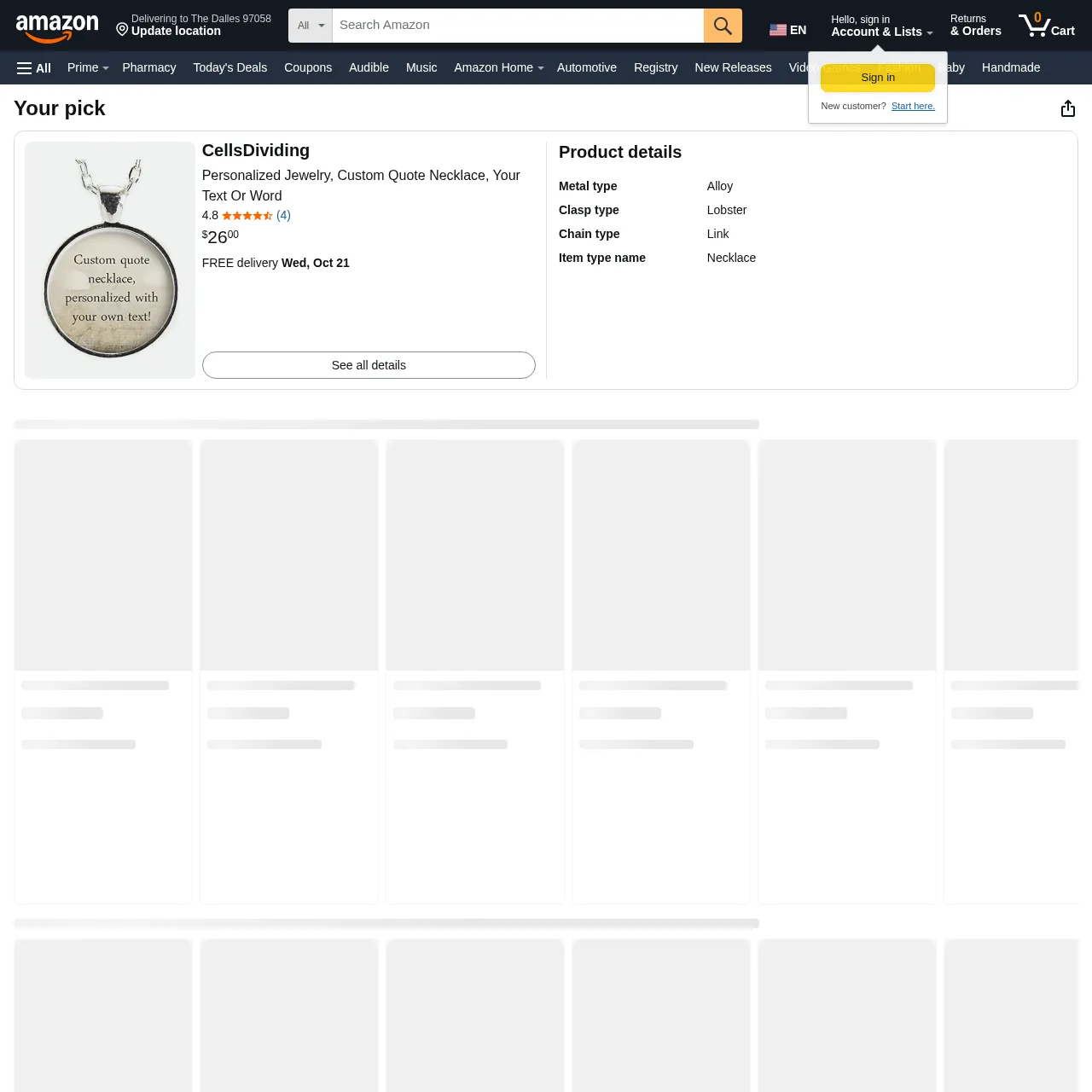Click the $26.00 price
Viewport: 1092px width, 1092px height.
(220, 236)
